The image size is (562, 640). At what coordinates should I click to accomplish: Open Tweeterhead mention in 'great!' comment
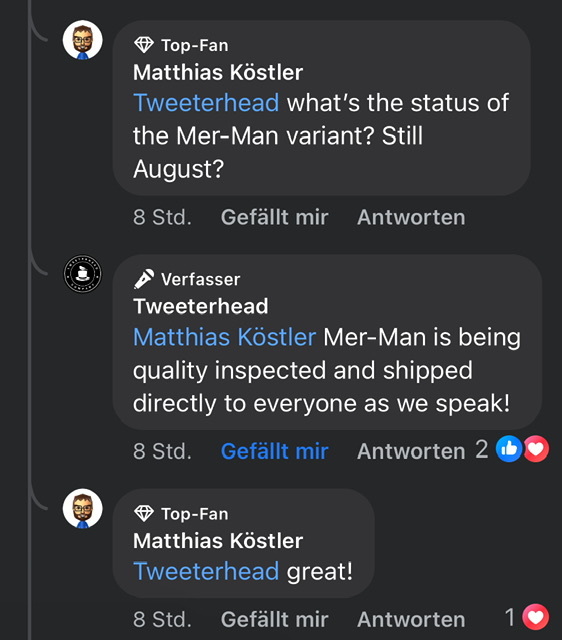[x=206, y=571]
